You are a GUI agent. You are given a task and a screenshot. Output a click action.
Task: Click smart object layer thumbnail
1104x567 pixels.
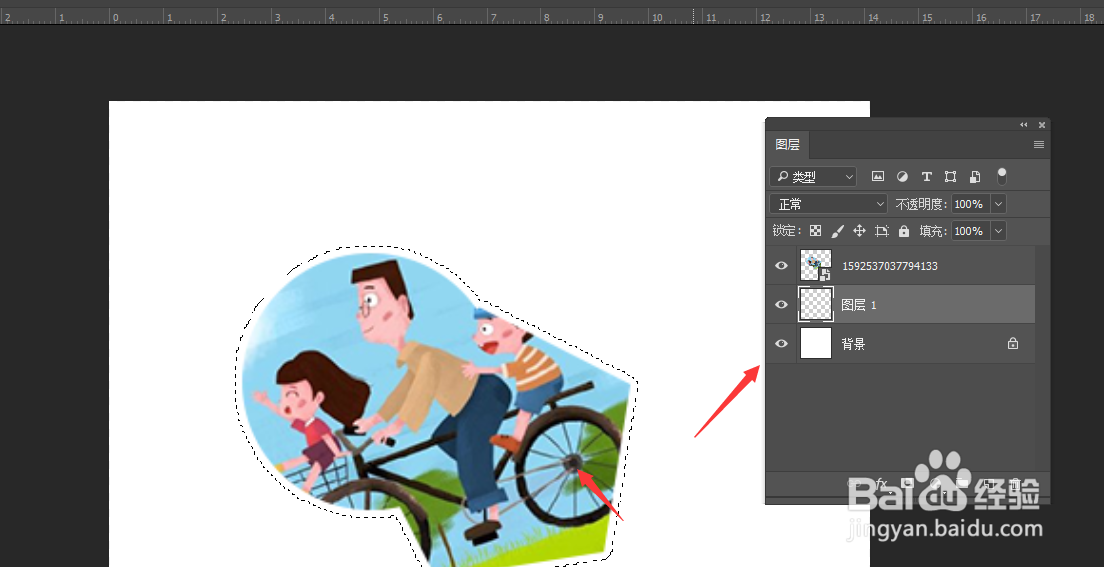(x=816, y=266)
